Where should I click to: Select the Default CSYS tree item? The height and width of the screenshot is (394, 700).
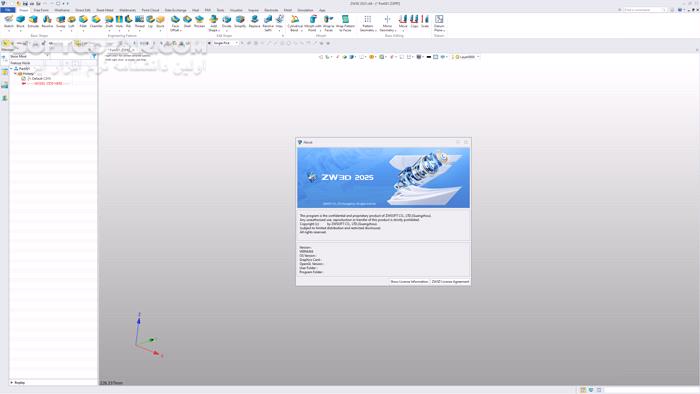pyautogui.click(x=41, y=79)
